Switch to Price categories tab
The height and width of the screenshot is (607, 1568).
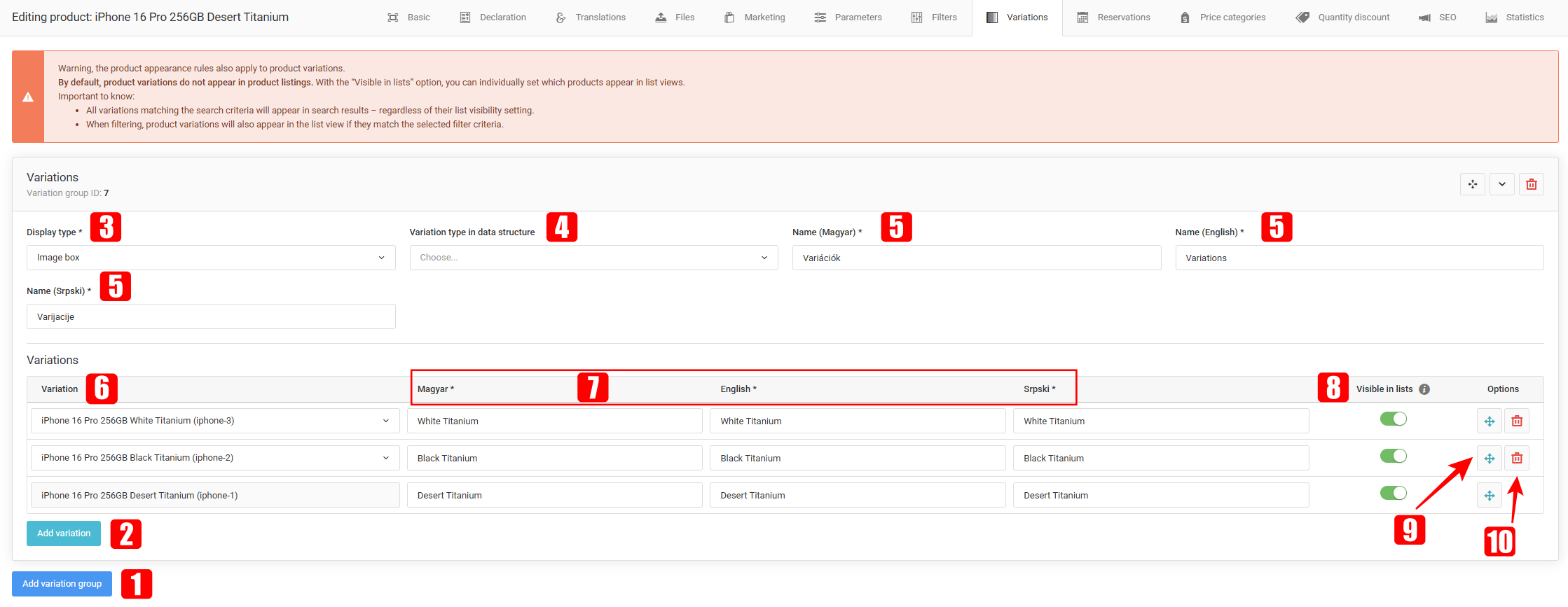(x=1223, y=18)
